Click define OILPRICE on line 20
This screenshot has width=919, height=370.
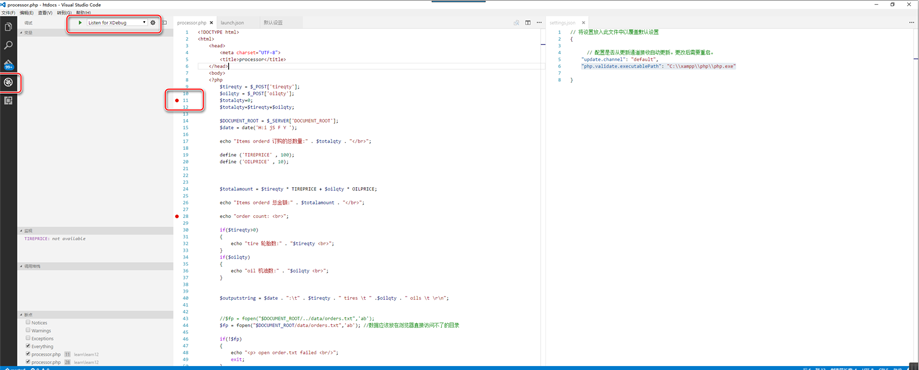[254, 161]
